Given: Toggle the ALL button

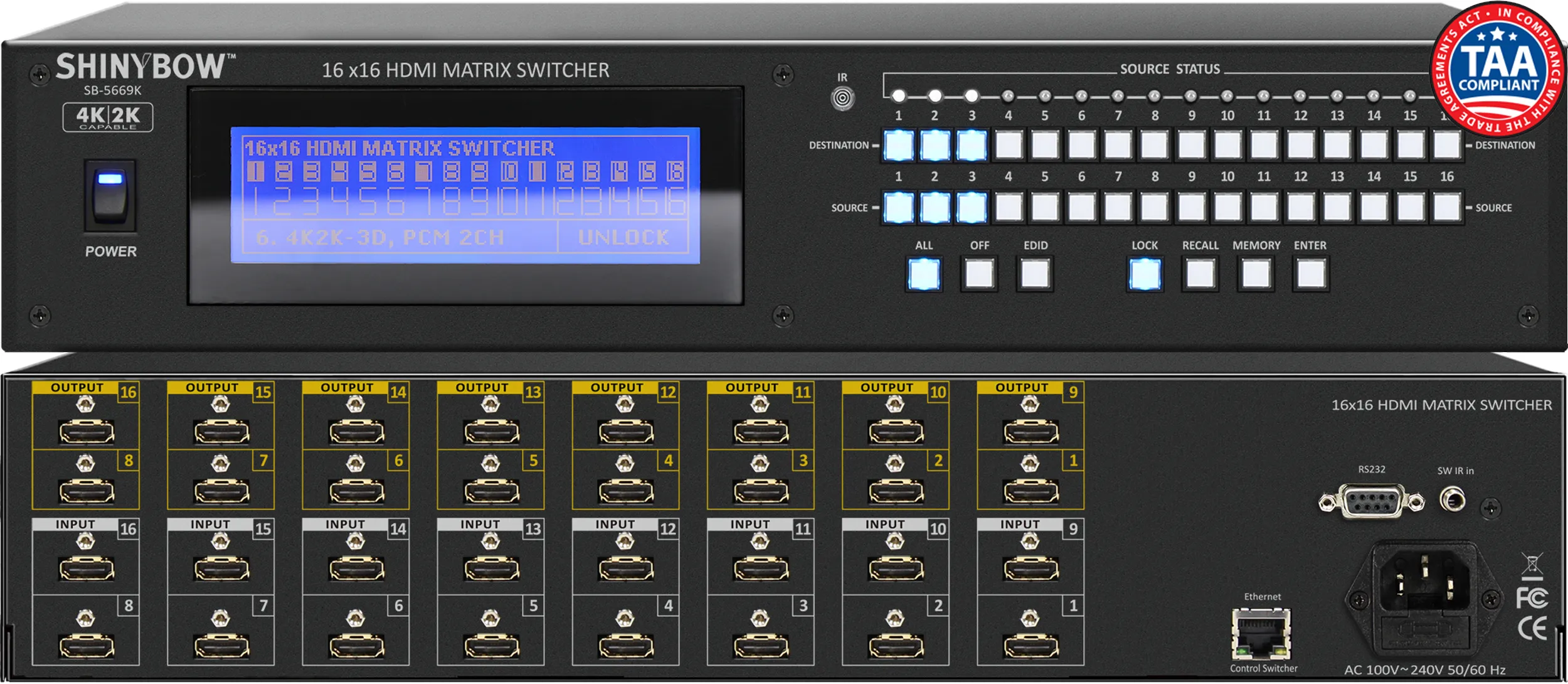Looking at the screenshot, I should coord(924,275).
